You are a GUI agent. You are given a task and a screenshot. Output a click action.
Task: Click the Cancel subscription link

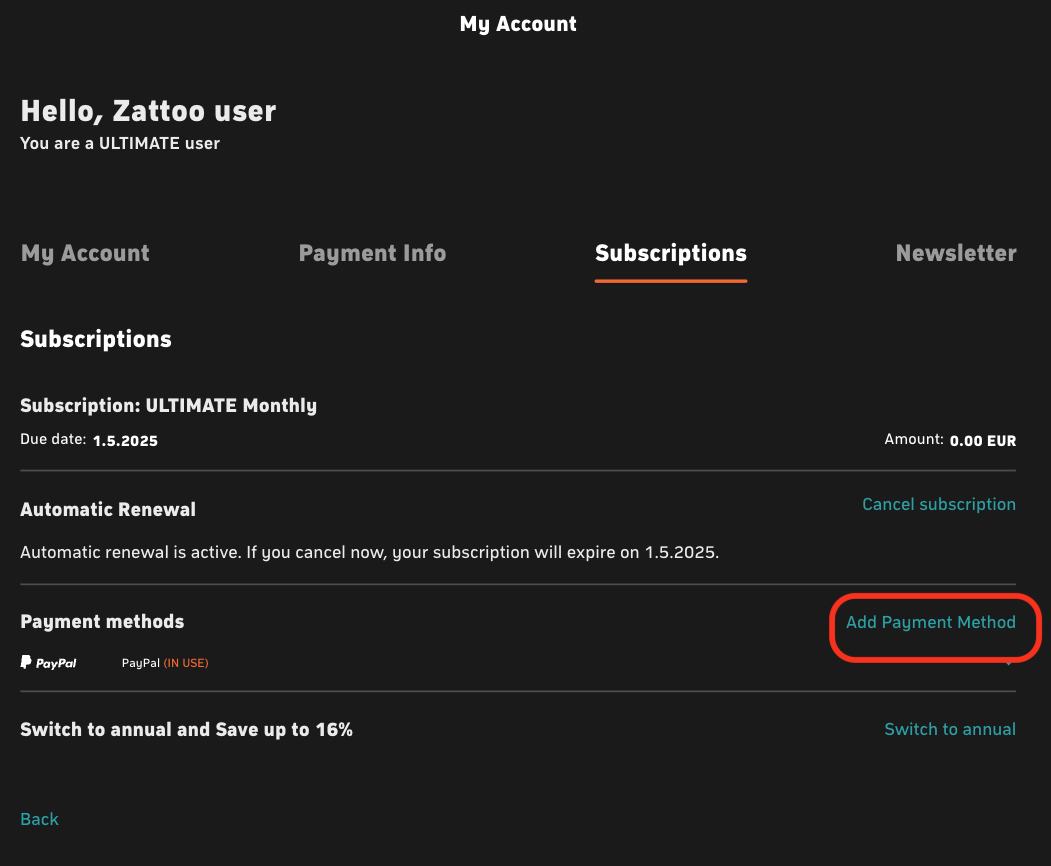938,504
